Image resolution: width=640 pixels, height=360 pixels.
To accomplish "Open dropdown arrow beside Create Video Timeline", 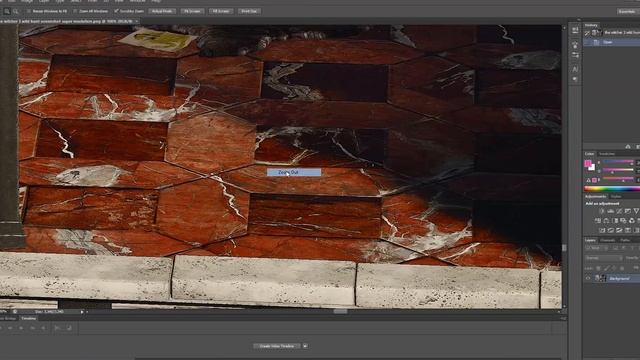I will (305, 346).
